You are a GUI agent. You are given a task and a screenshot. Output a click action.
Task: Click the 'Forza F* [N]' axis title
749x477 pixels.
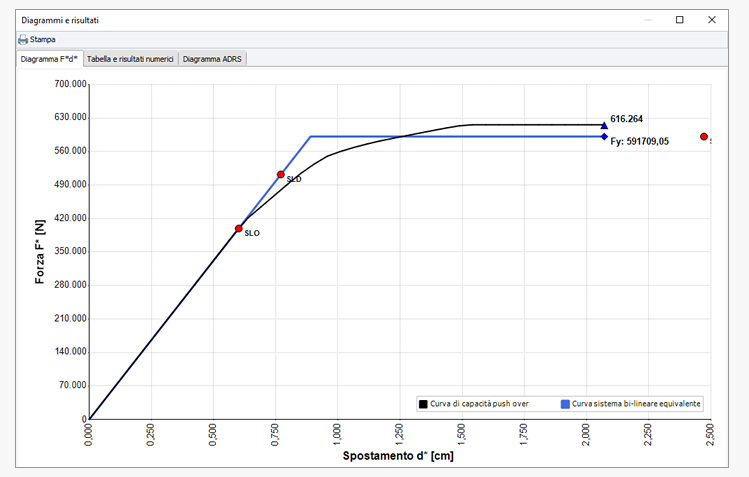point(40,252)
